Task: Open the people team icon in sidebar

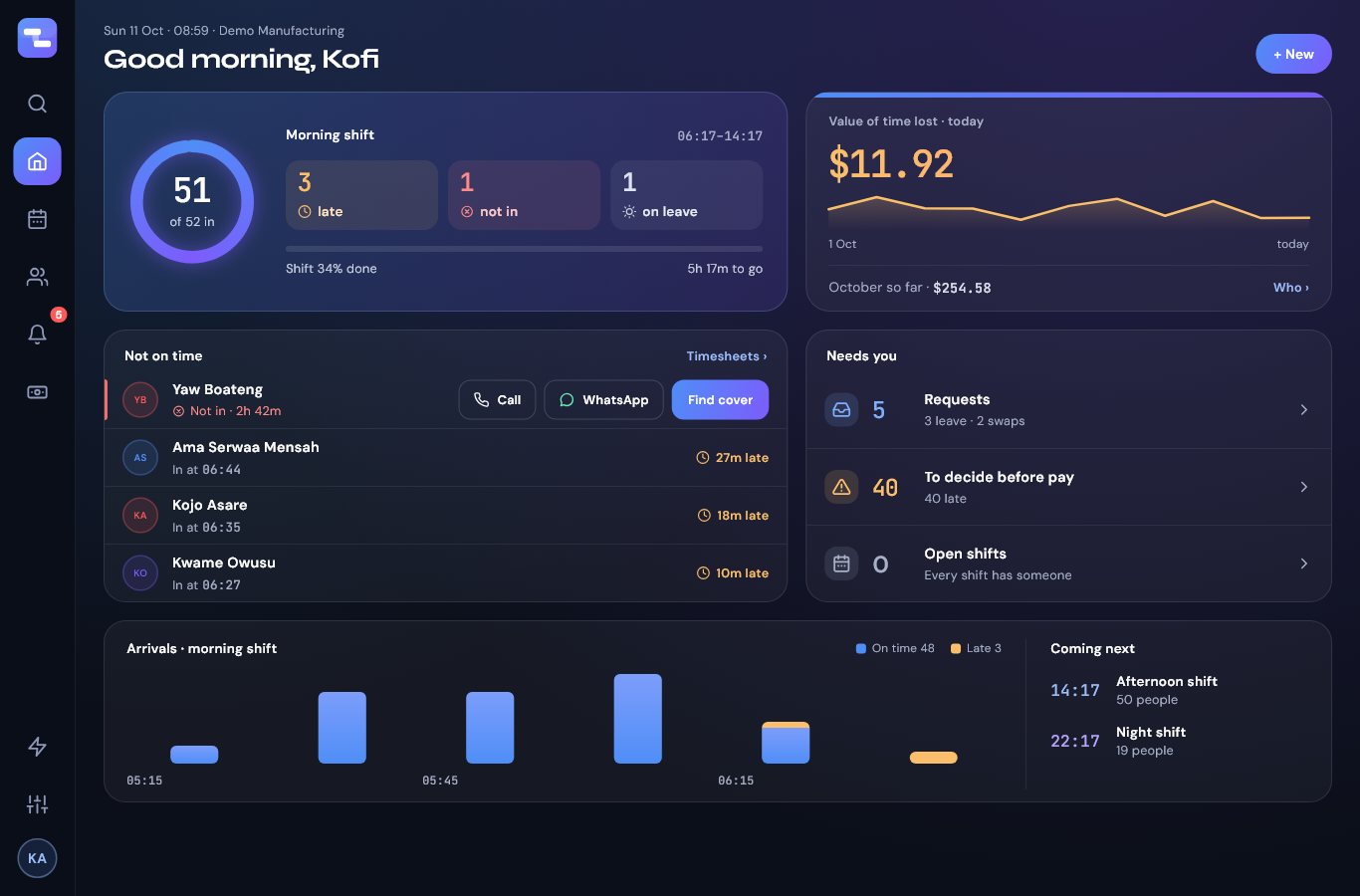Action: 37,277
